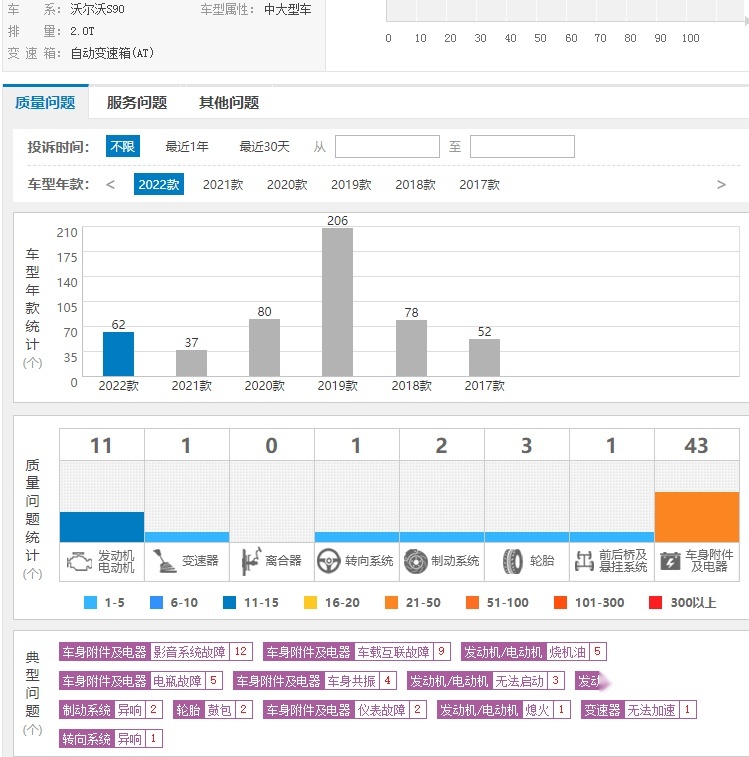
Task: Select the 2020款 model year filter
Action: coord(287,184)
